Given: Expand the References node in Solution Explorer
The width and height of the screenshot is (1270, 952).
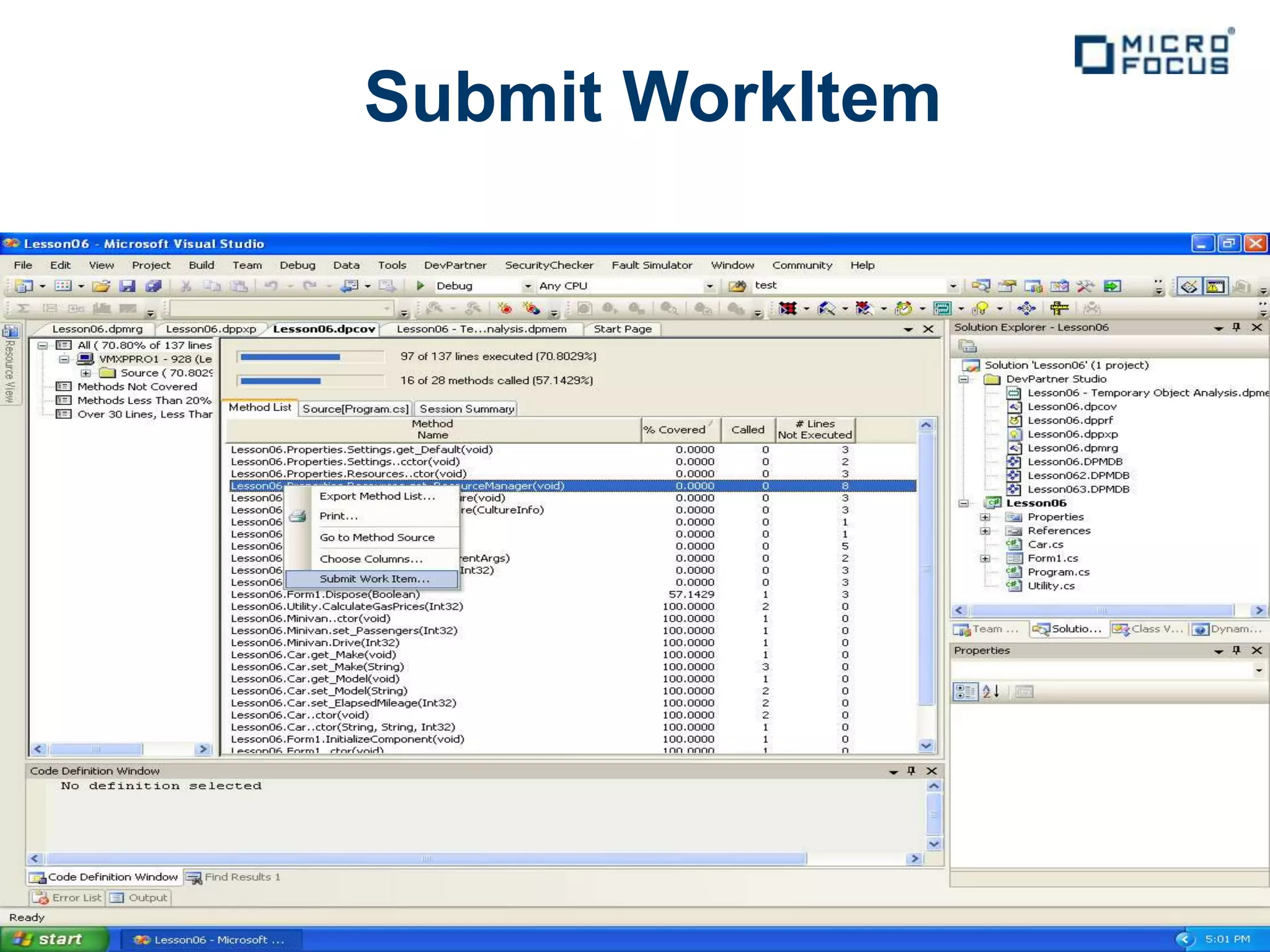Looking at the screenshot, I should click(985, 531).
